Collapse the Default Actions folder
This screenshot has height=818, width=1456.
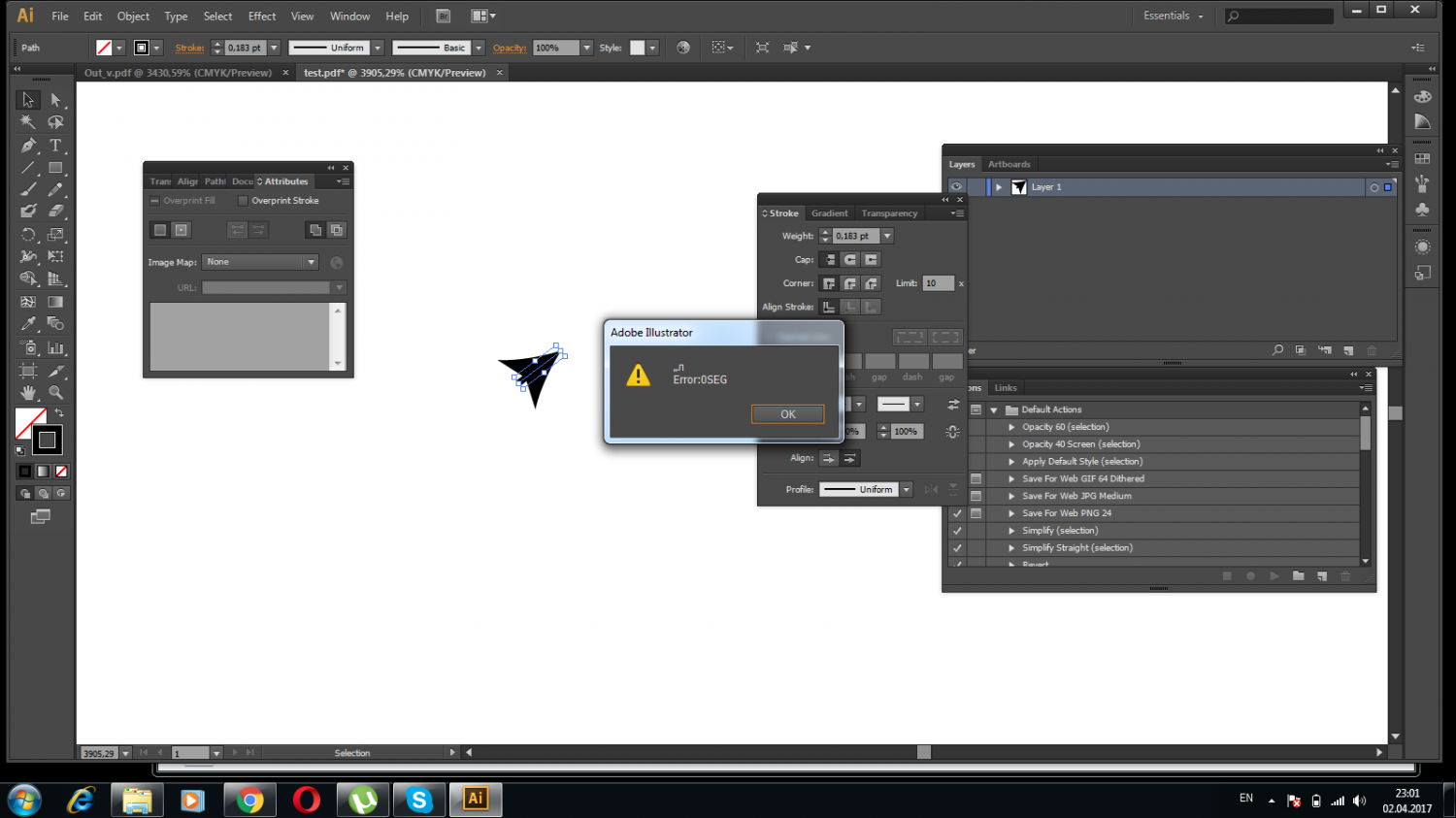994,409
